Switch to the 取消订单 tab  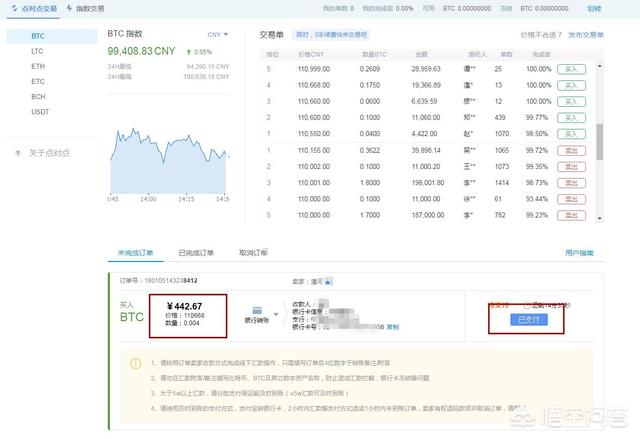click(254, 253)
